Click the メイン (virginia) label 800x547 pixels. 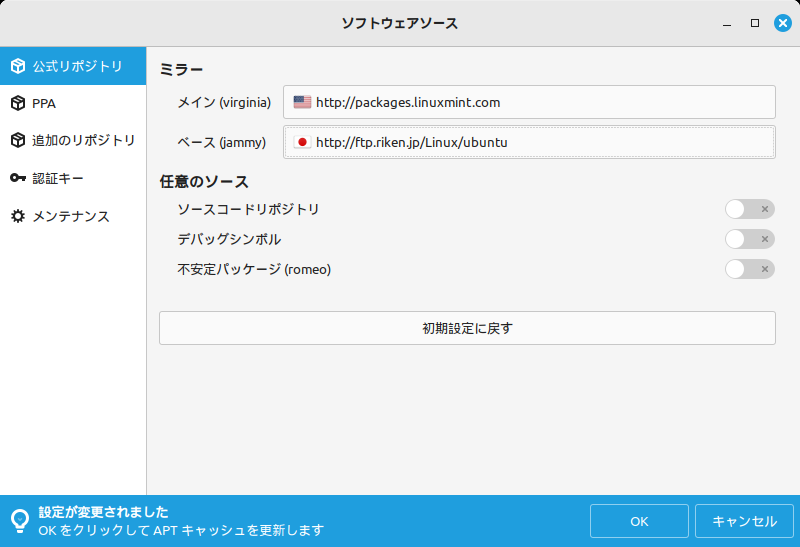[x=224, y=103]
